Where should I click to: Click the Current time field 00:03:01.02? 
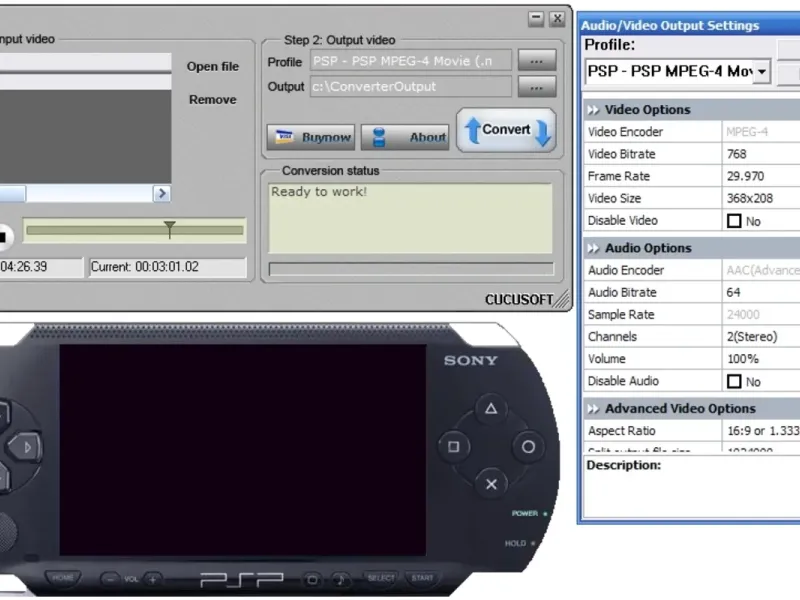(x=168, y=267)
